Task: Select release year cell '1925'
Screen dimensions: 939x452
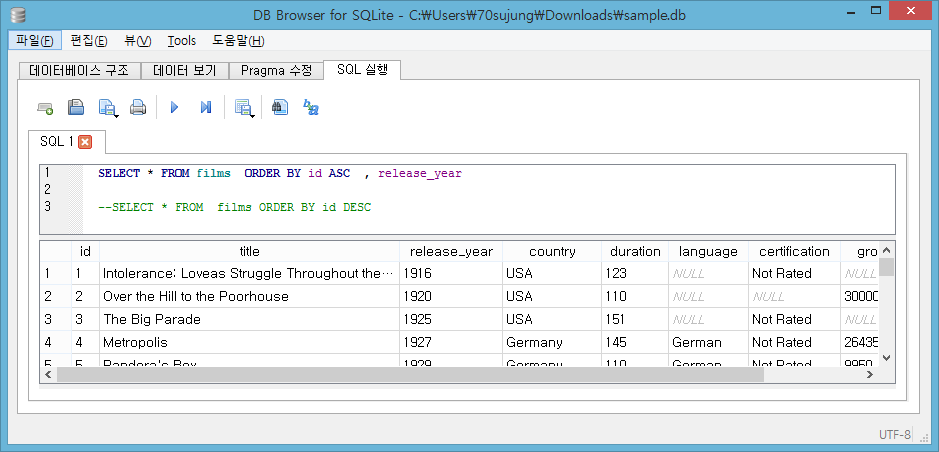Action: 451,320
